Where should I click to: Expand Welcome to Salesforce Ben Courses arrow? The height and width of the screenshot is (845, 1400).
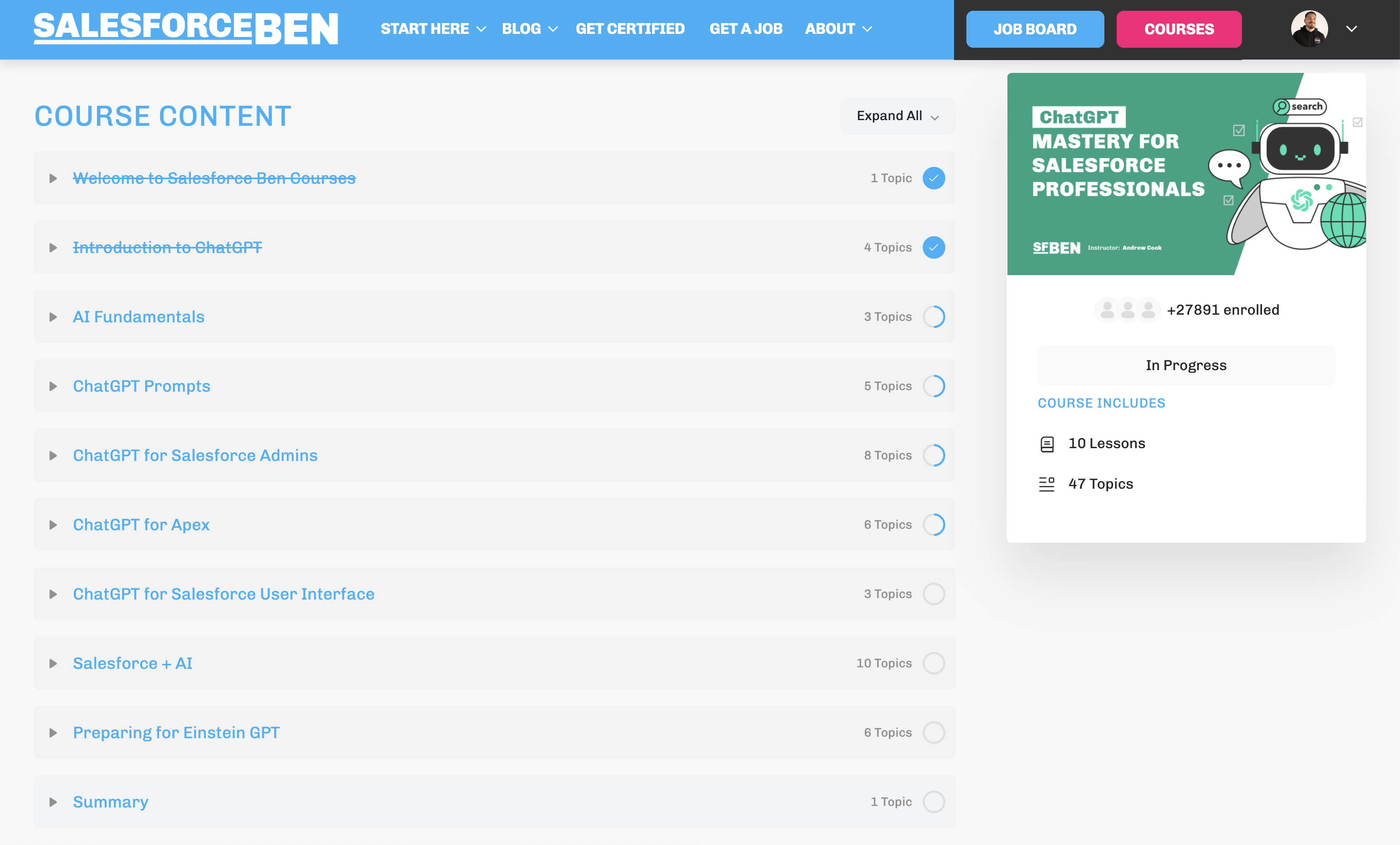pos(53,179)
